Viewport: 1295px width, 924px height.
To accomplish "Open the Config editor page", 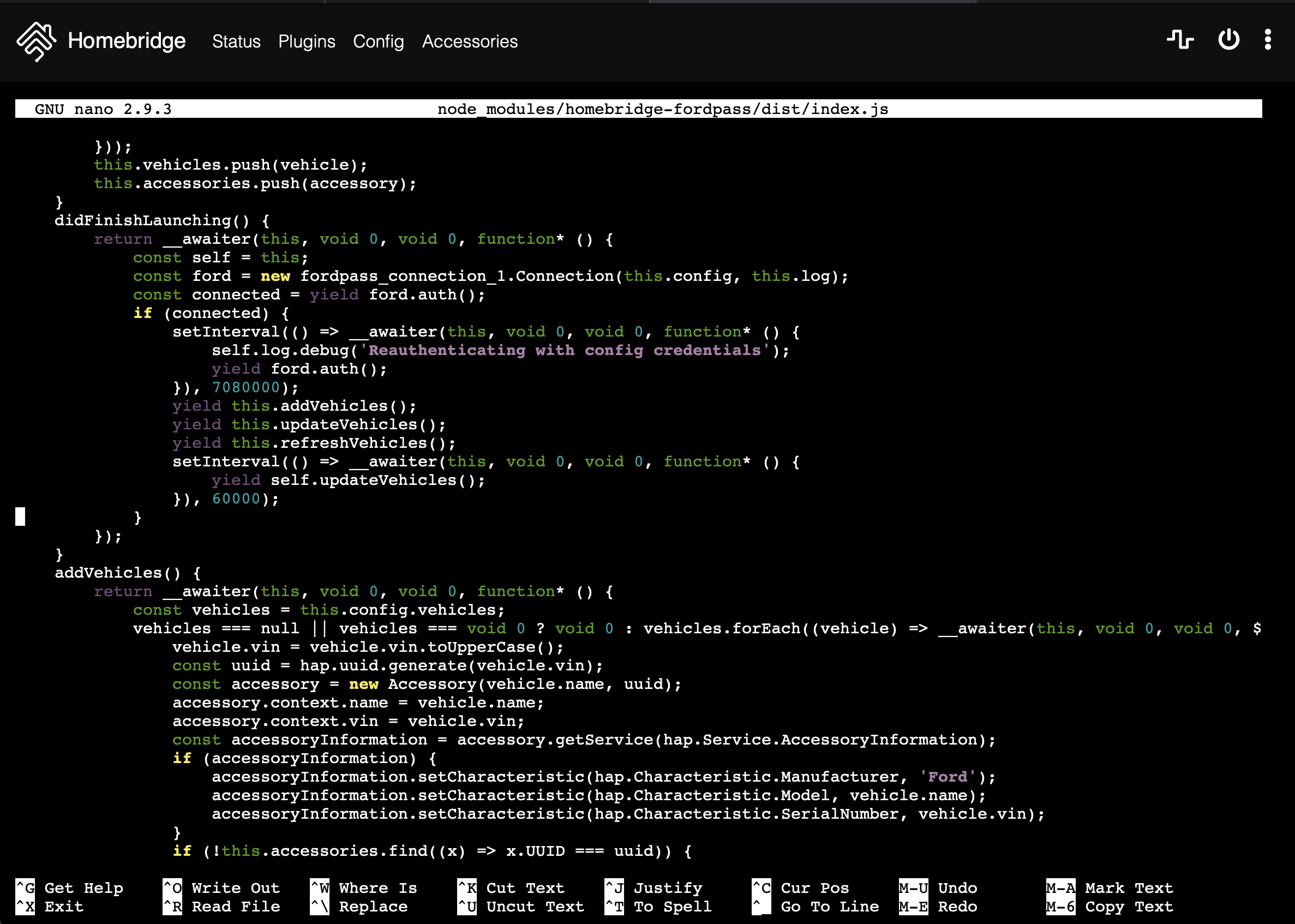I will [379, 41].
